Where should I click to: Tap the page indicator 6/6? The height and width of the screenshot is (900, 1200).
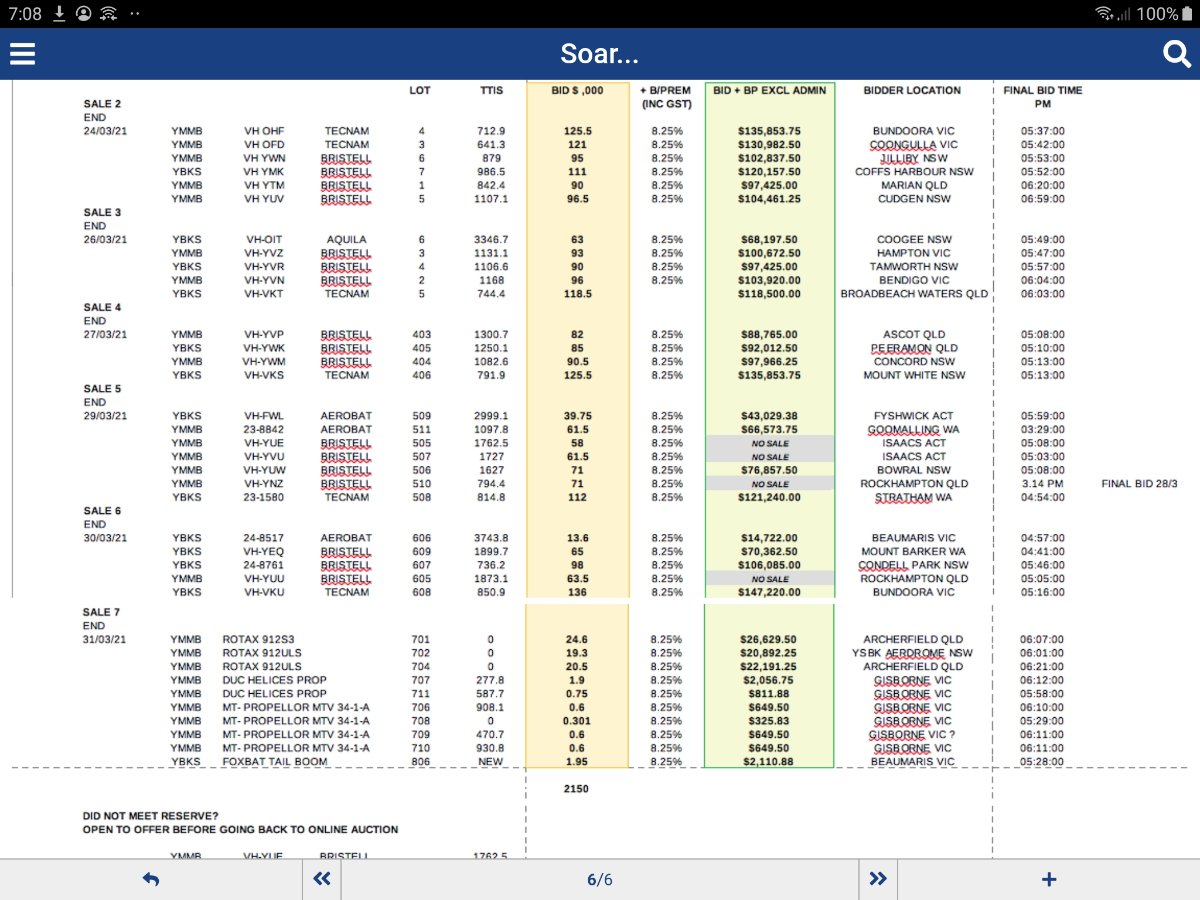600,880
